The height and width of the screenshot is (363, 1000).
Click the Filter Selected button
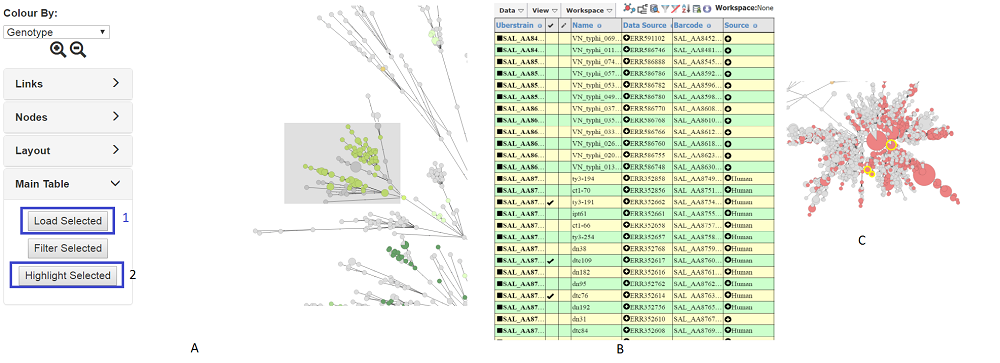coord(68,248)
